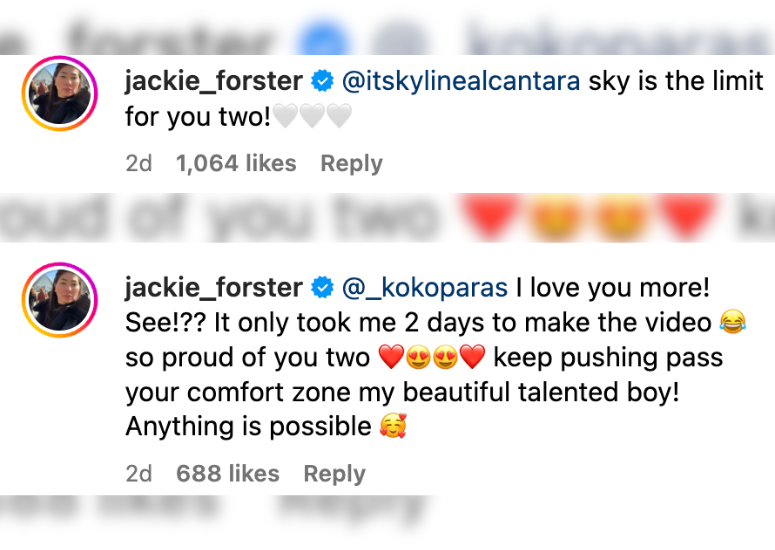Click the laughing-crying emoji after "make the video"
This screenshot has height=550, width=775.
coord(733,323)
